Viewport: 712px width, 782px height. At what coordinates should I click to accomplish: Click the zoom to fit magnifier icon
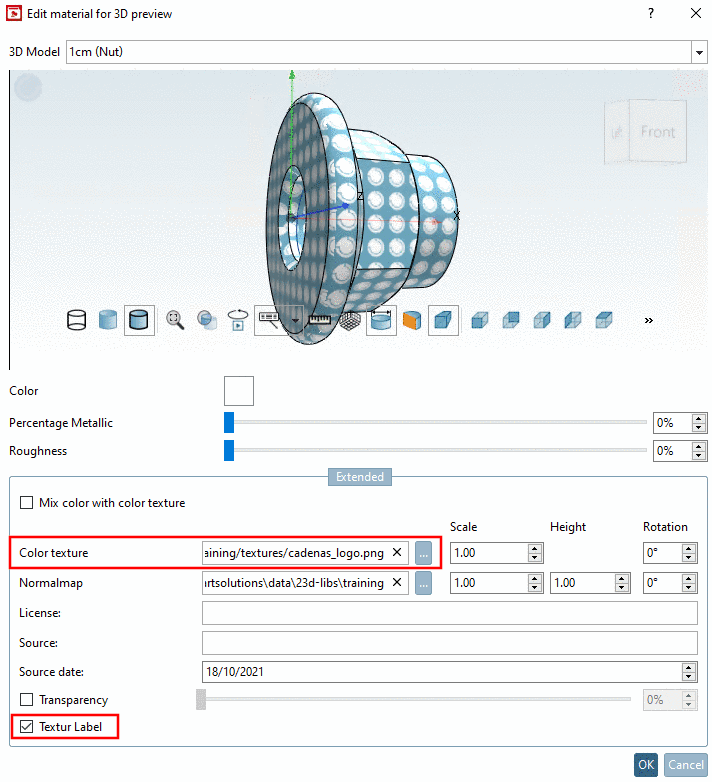[175, 320]
